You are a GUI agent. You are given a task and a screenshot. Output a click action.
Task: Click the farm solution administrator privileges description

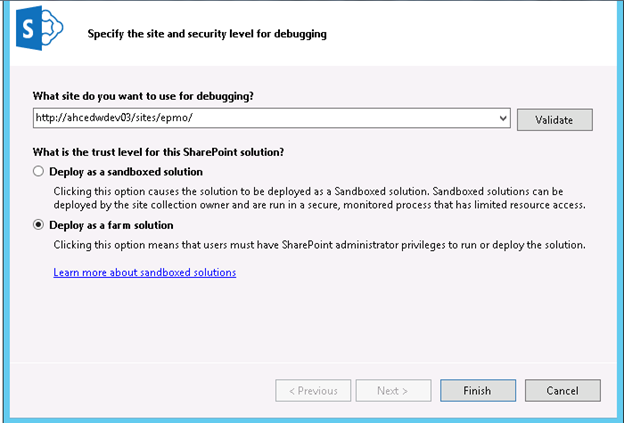point(320,245)
